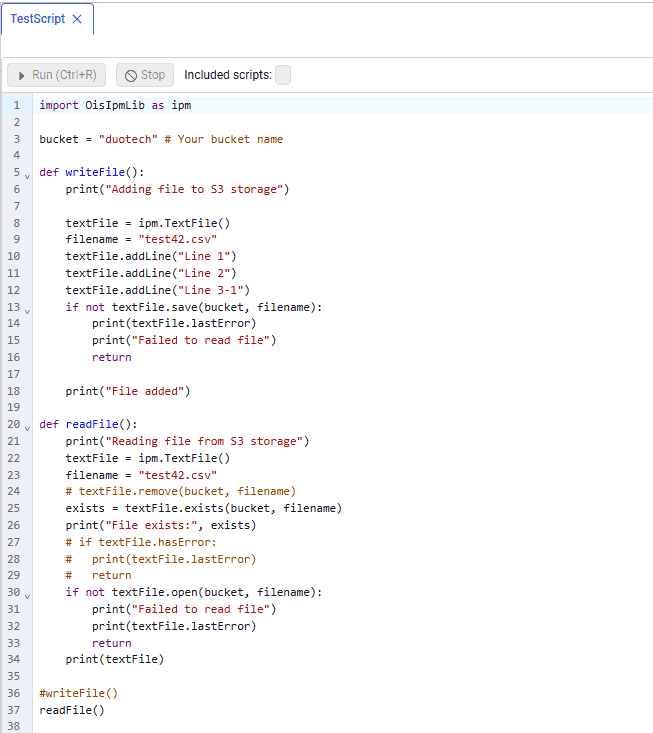Click print(textFile.lastError) on line 14

[174, 323]
